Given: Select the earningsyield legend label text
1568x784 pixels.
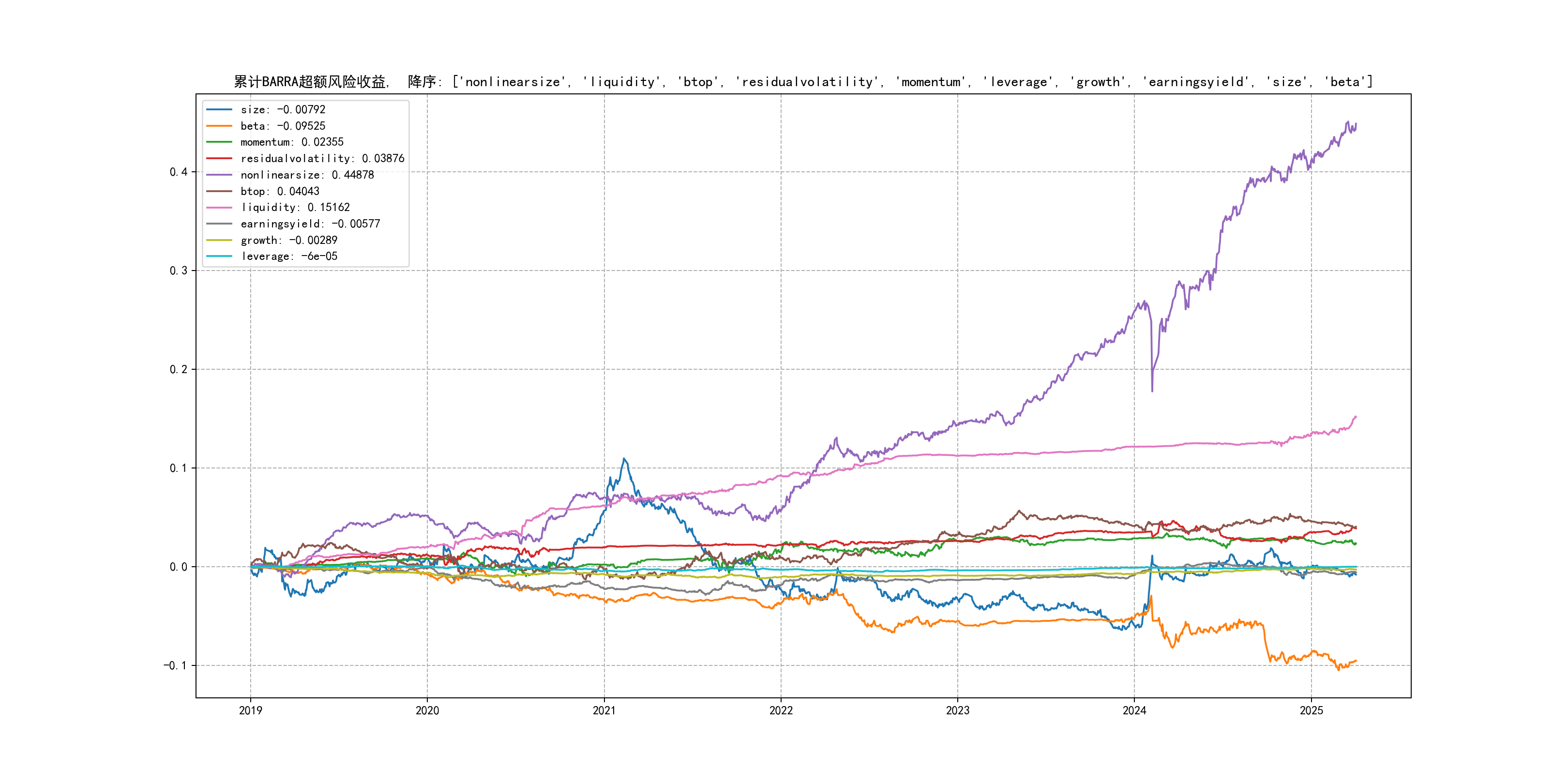Looking at the screenshot, I should 310,224.
